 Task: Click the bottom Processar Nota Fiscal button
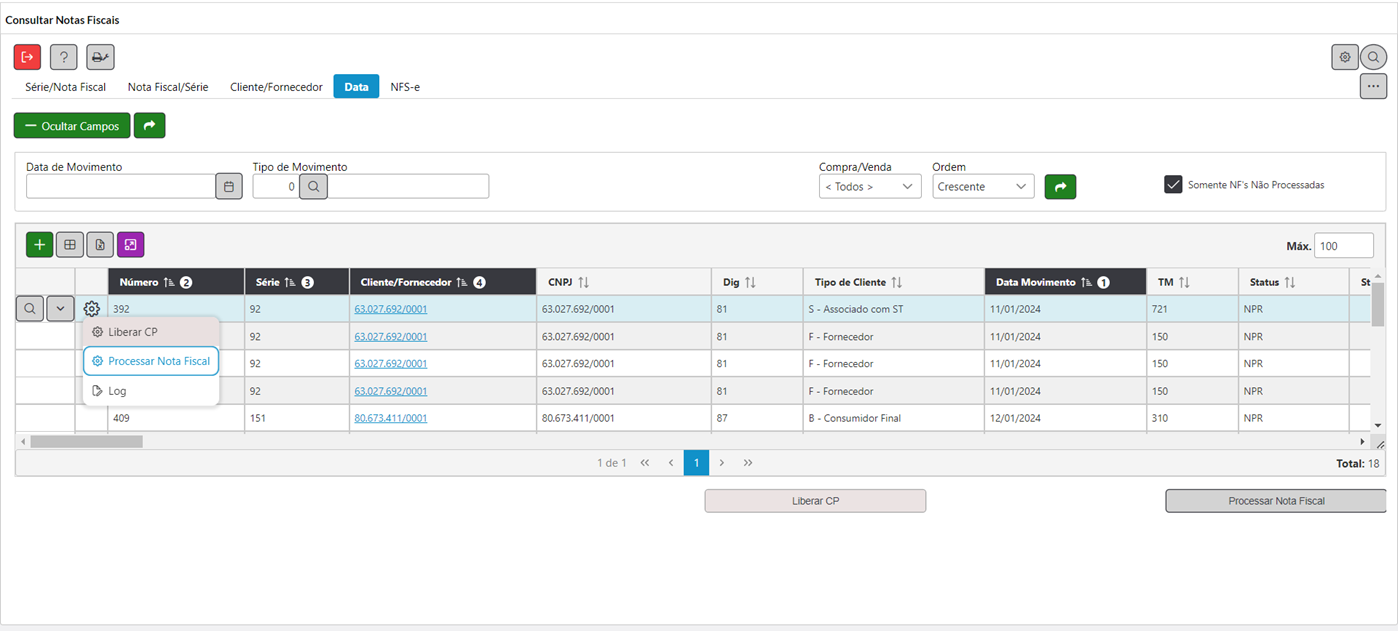(x=1276, y=501)
